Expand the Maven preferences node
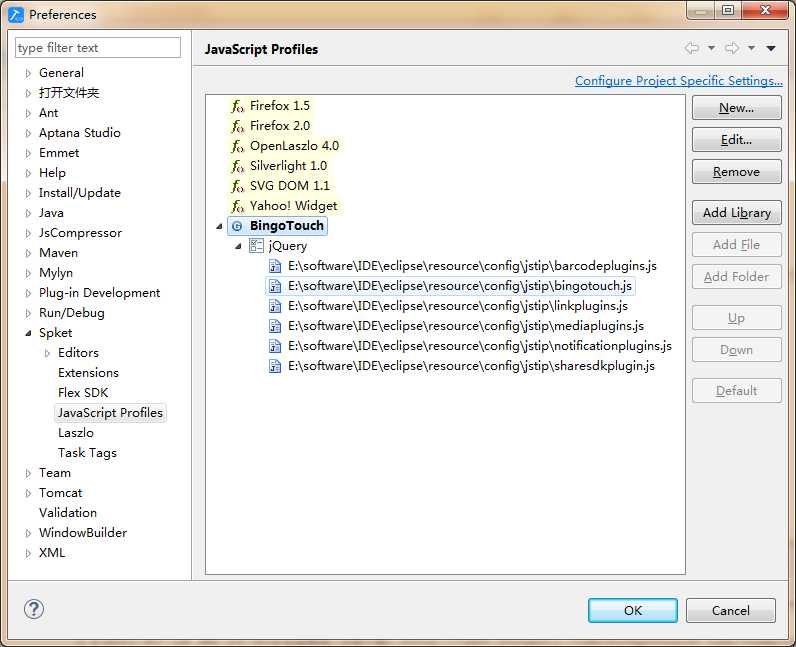 (x=28, y=253)
